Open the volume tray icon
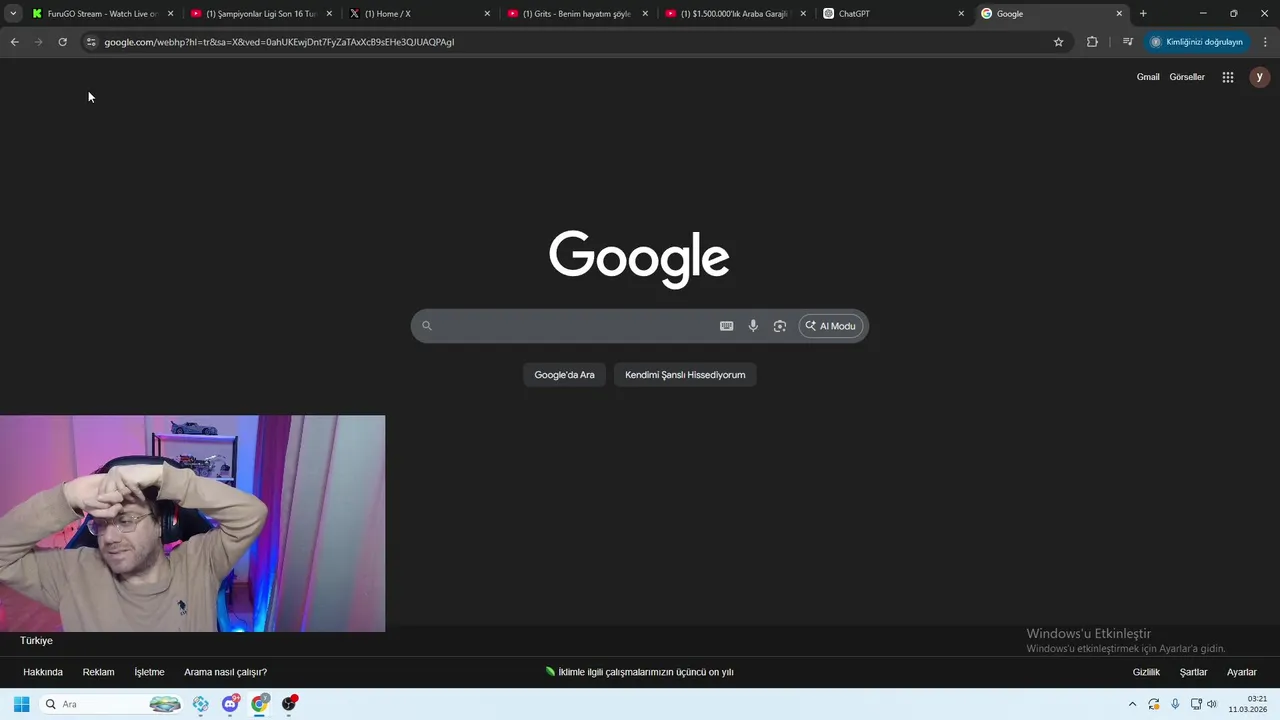This screenshot has width=1280, height=720. [1212, 704]
